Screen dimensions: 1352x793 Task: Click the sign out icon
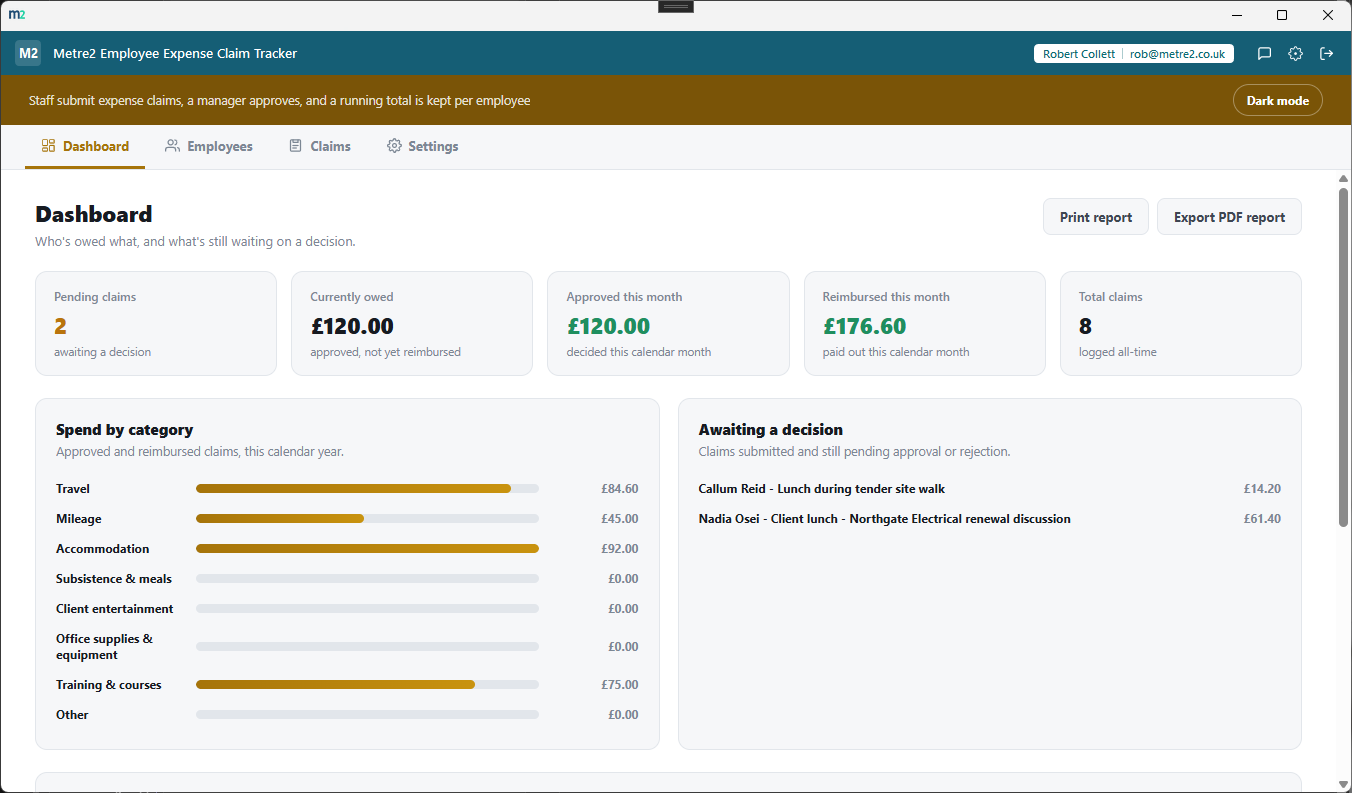click(1327, 54)
